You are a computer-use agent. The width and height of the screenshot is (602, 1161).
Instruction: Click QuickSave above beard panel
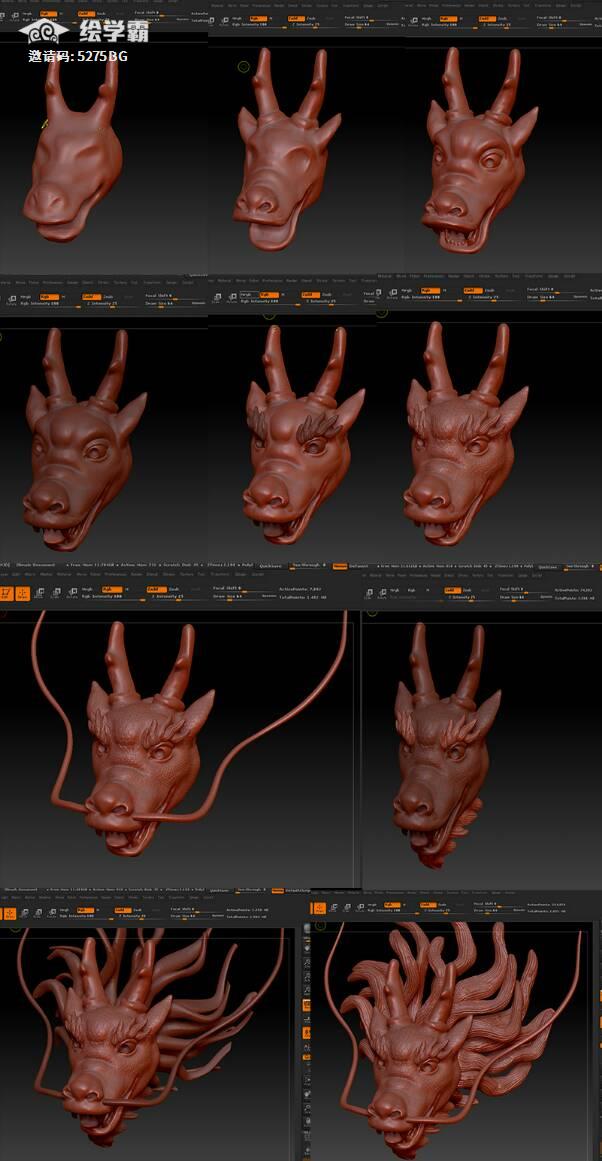click(x=548, y=567)
